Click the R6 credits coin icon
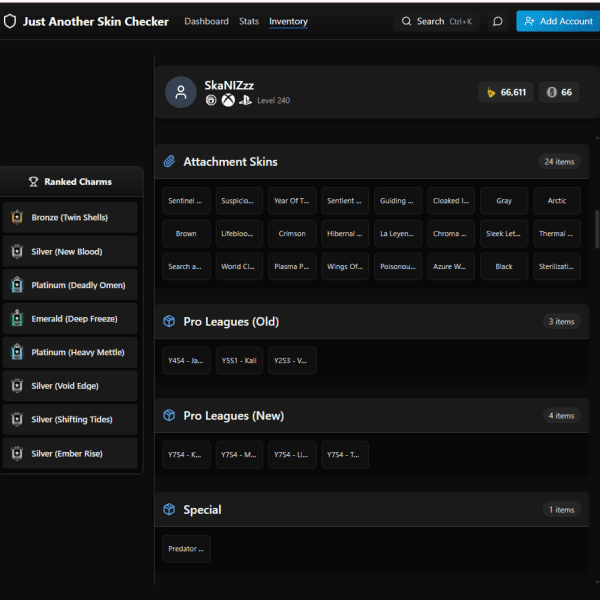Viewport: 600px width, 600px height. click(551, 92)
